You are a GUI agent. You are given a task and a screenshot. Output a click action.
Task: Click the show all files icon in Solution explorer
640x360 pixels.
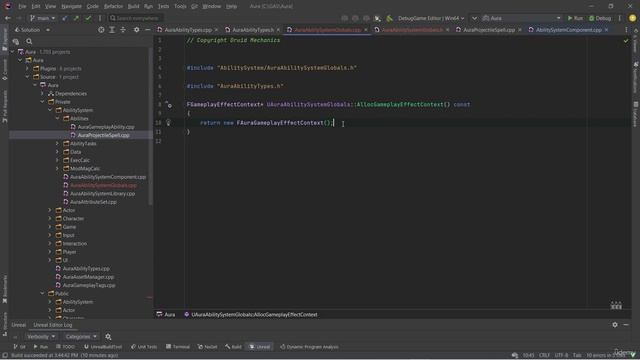(16, 41)
